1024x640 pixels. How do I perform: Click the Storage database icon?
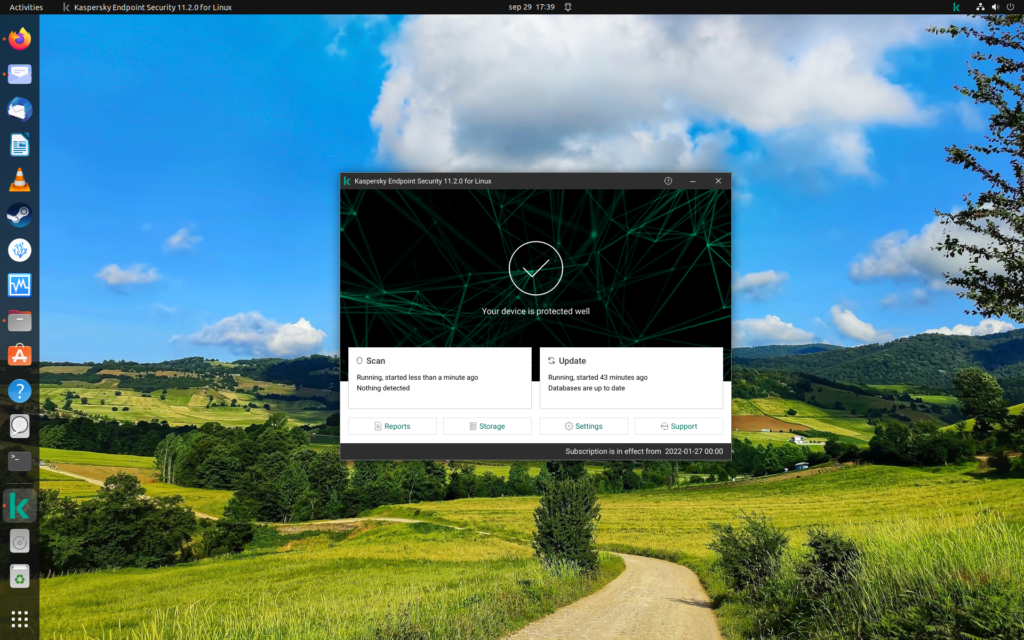(472, 426)
